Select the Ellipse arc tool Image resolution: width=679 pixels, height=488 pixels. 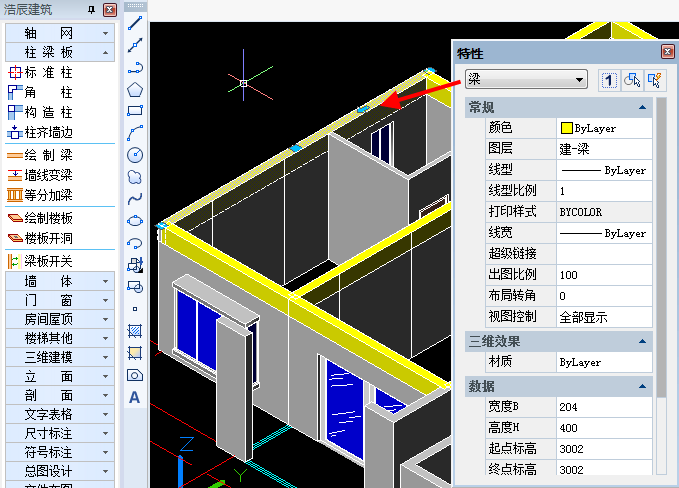pyautogui.click(x=135, y=243)
